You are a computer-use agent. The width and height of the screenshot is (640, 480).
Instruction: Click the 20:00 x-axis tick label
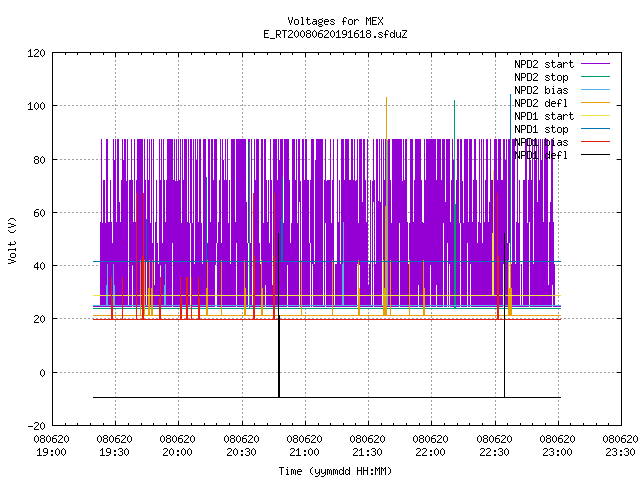[x=178, y=452]
